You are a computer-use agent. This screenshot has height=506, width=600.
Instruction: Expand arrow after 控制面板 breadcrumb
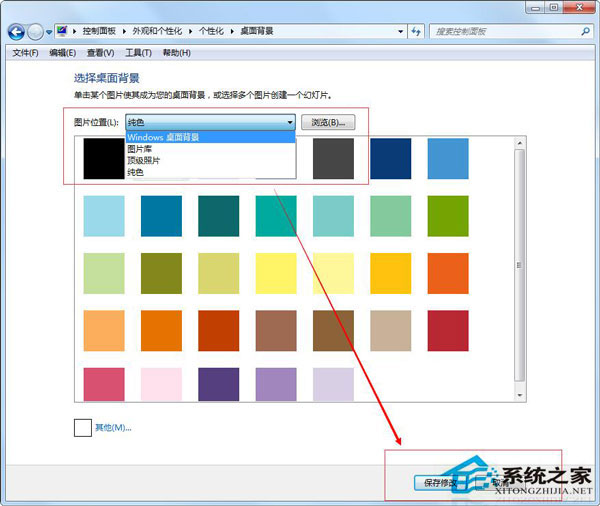click(124, 31)
